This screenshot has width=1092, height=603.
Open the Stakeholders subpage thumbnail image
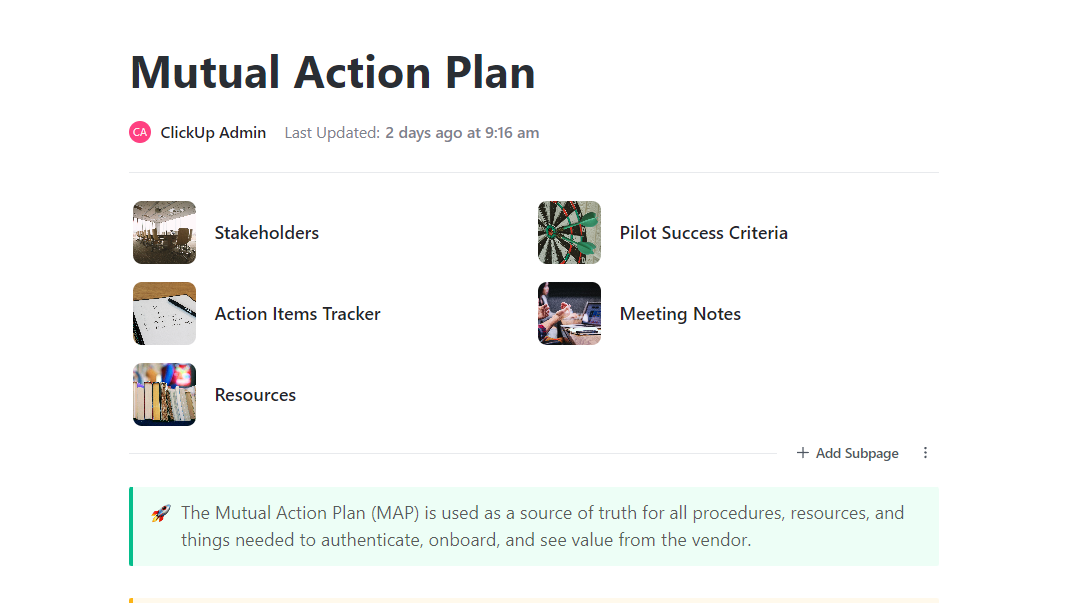164,232
